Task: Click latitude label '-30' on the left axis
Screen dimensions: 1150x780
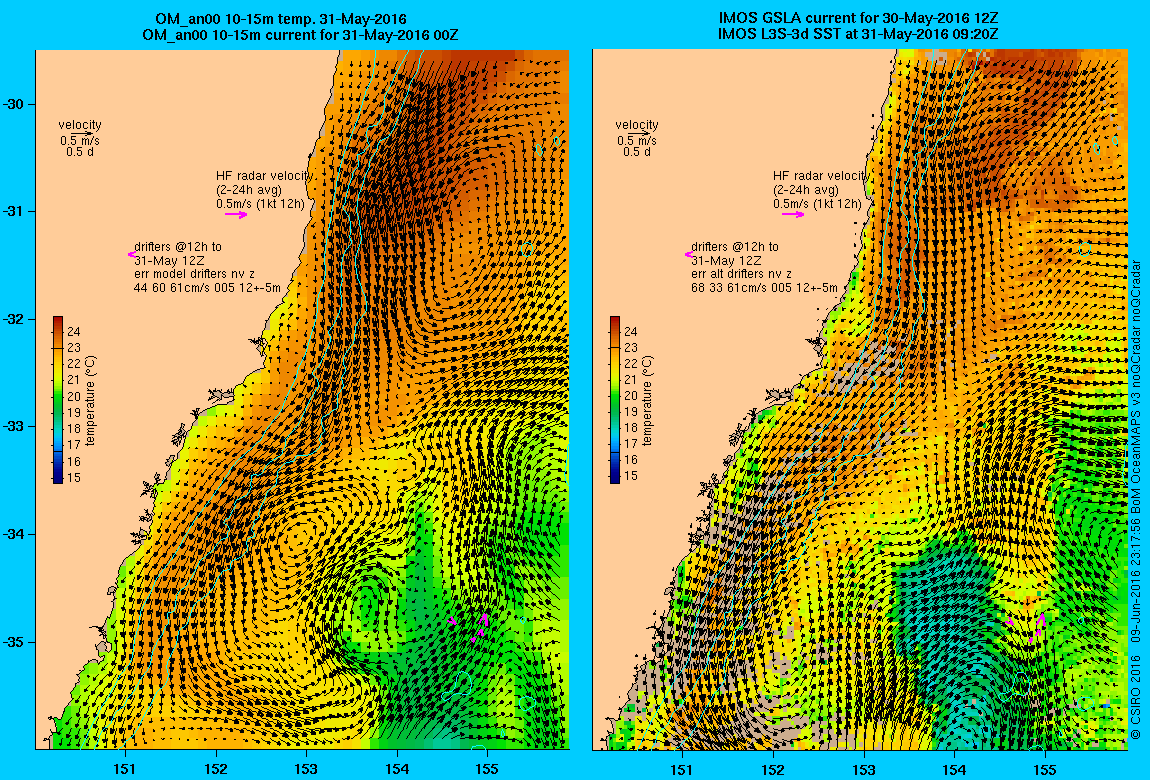Action: pos(14,104)
